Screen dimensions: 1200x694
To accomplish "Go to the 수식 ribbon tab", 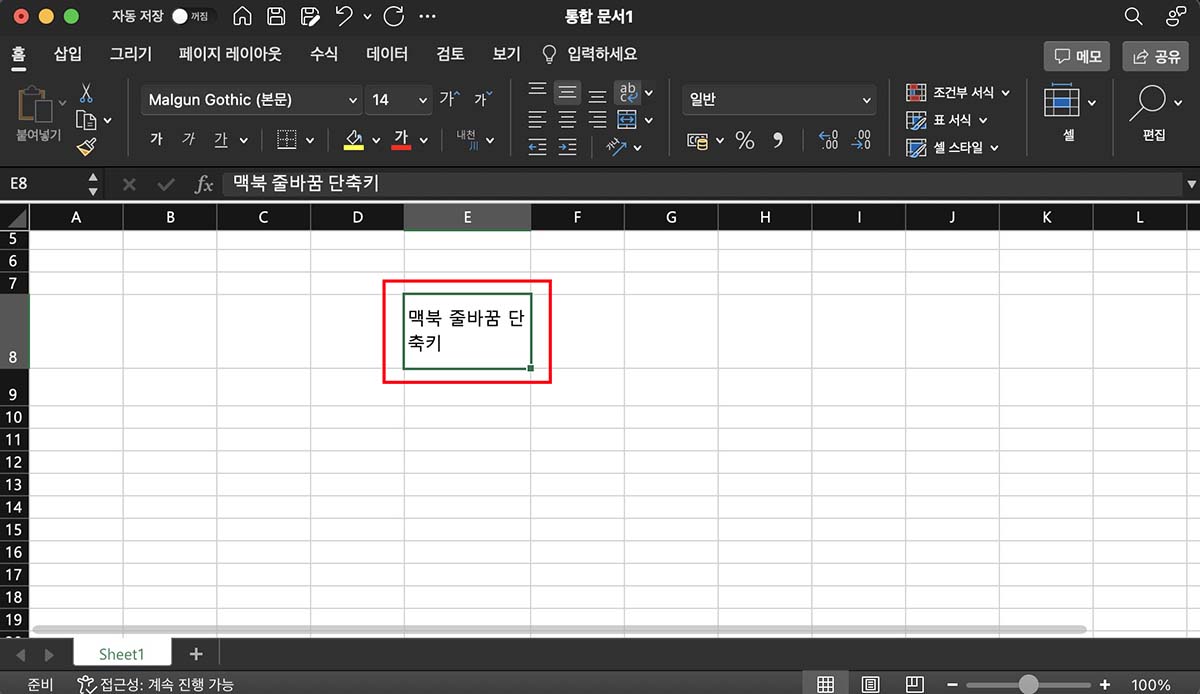I will point(324,54).
